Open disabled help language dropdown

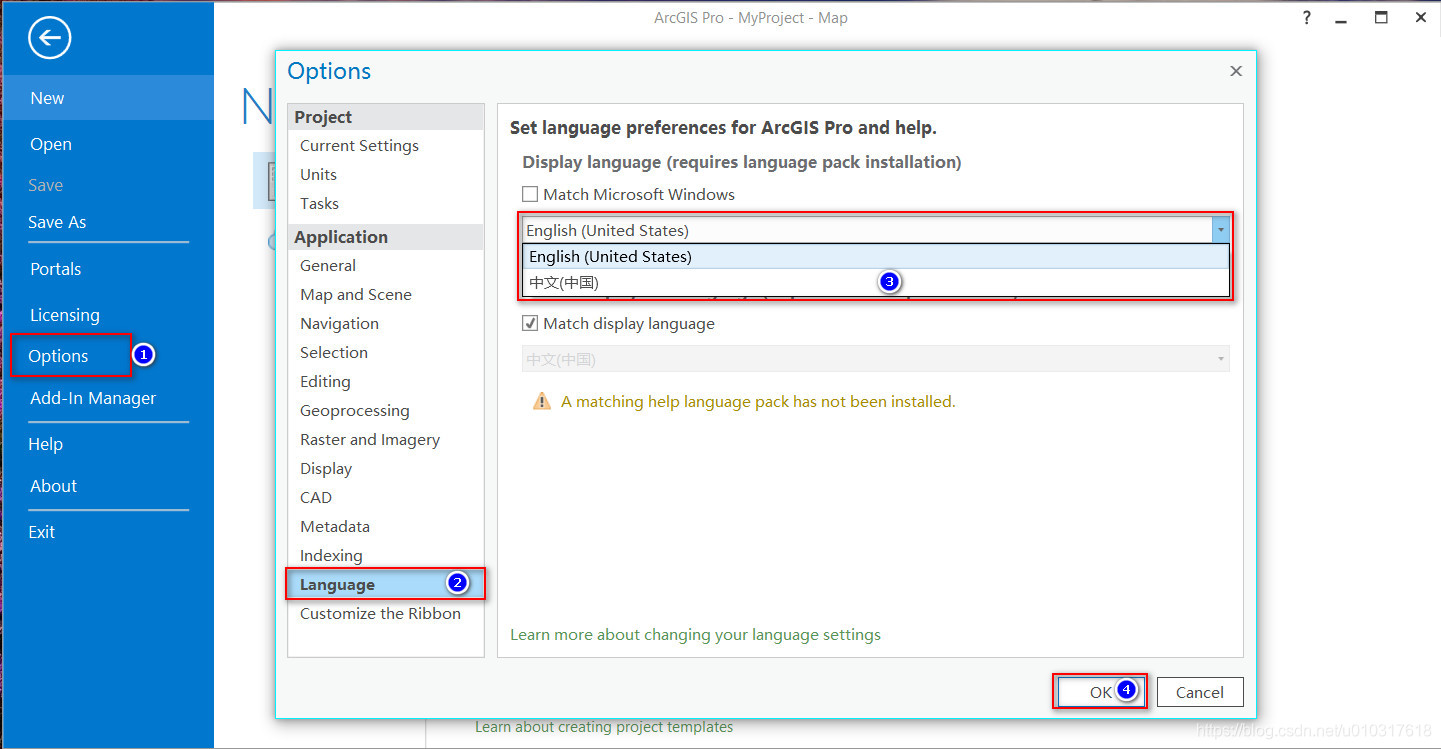pos(876,359)
